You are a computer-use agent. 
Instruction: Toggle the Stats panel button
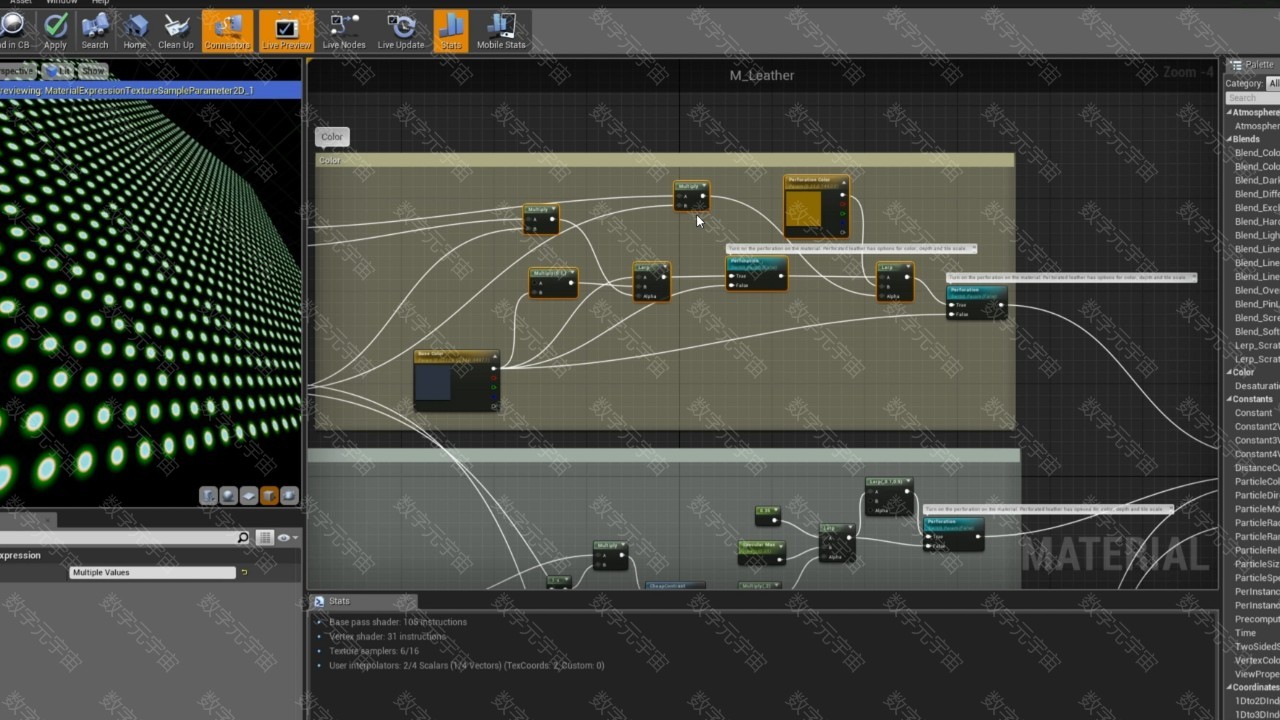coord(451,30)
